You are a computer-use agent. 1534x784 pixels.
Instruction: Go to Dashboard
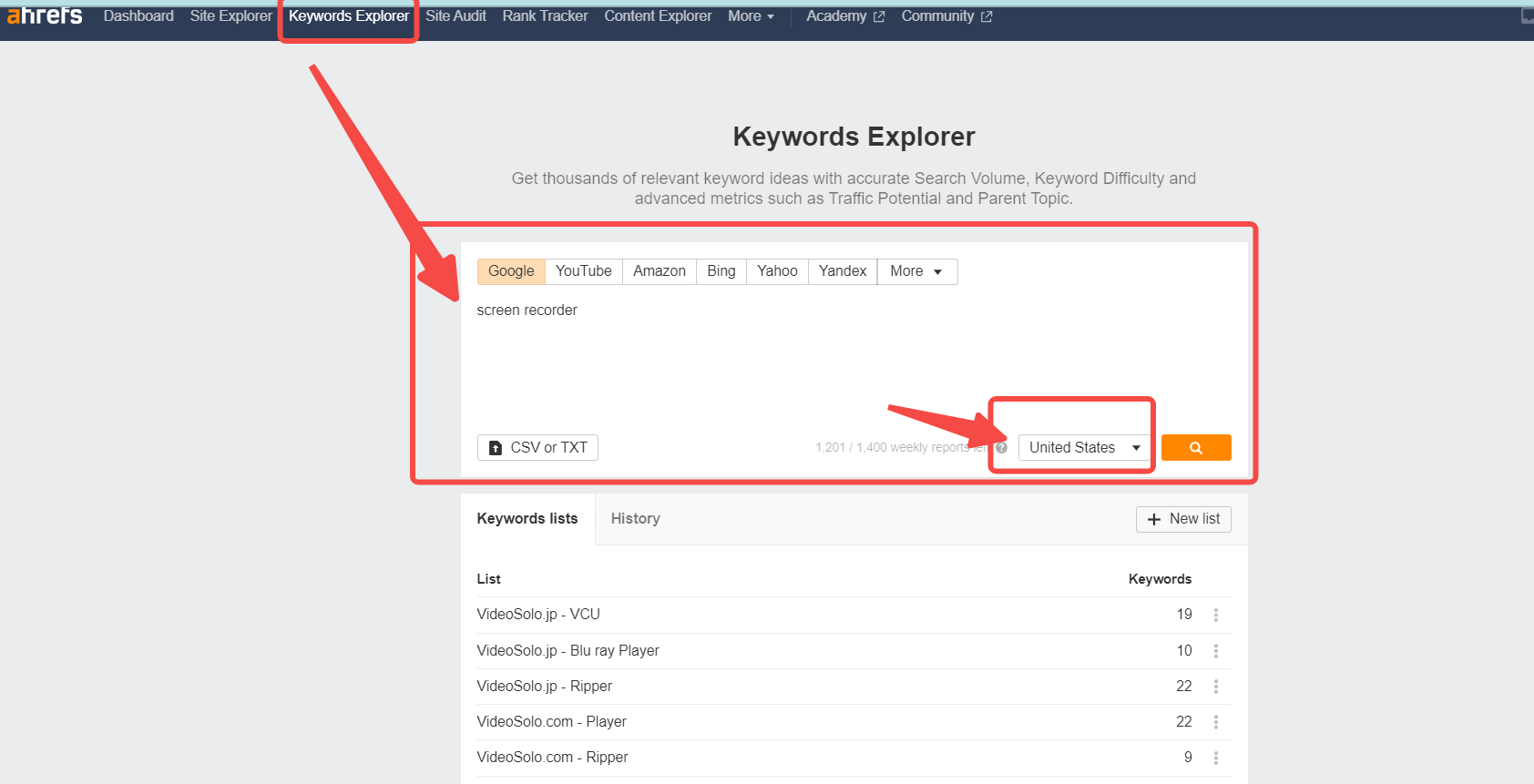tap(138, 16)
